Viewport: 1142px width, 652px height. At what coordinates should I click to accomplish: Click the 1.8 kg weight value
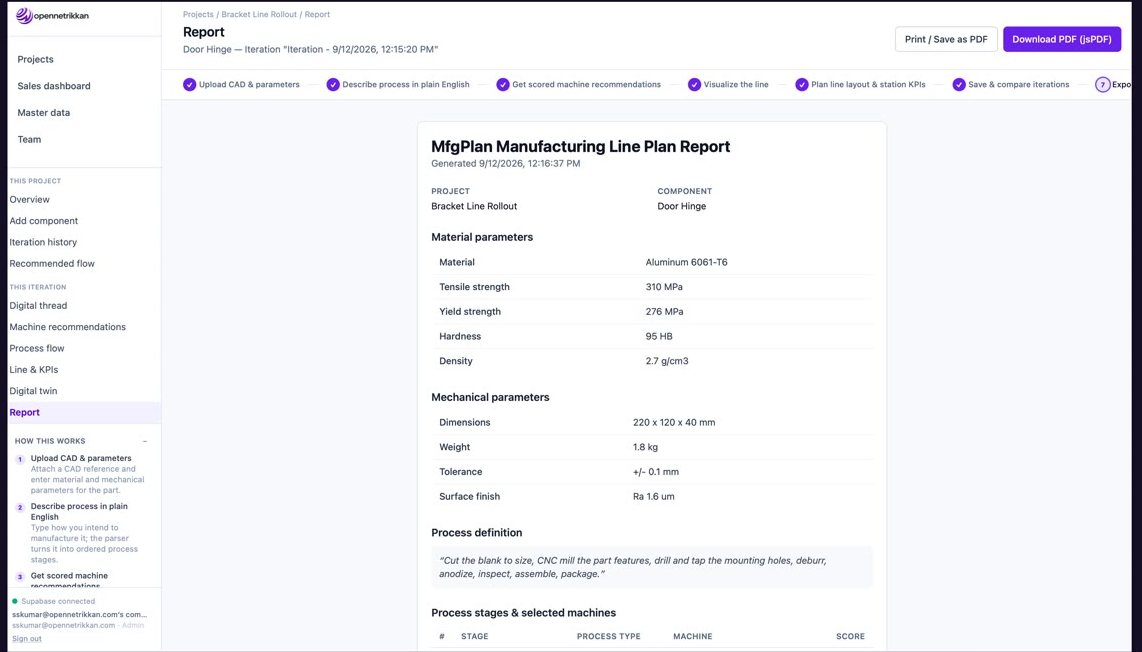pos(645,447)
